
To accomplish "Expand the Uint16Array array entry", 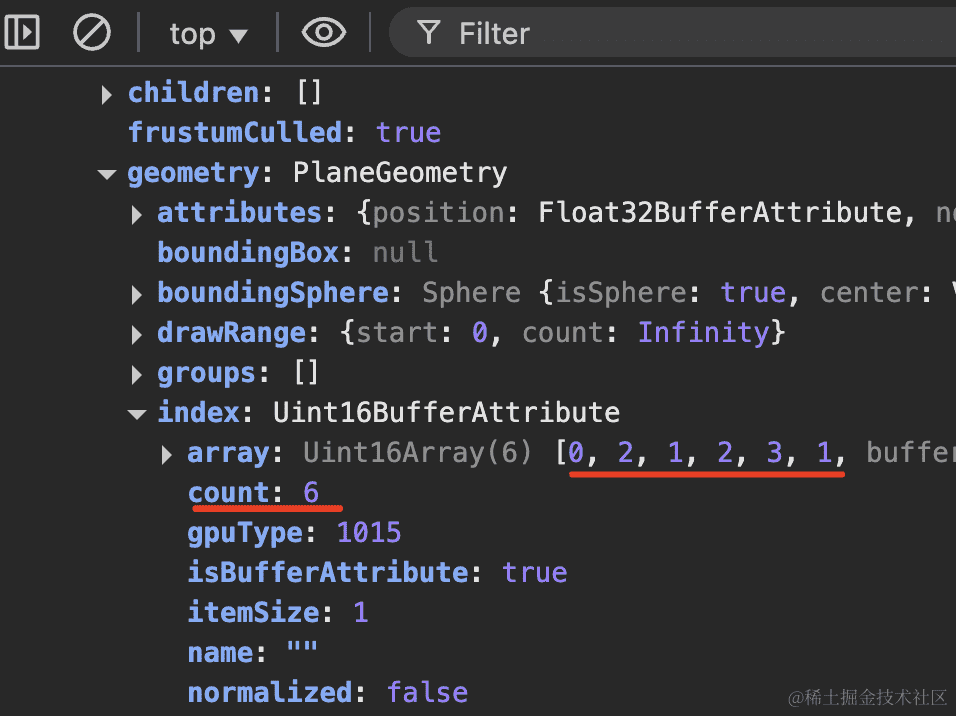I will point(167,454).
